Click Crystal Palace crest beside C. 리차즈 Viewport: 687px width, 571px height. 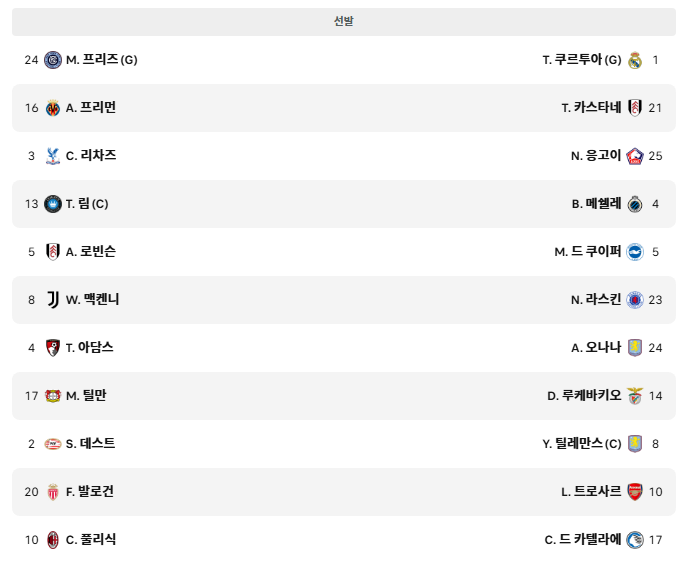(x=53, y=156)
